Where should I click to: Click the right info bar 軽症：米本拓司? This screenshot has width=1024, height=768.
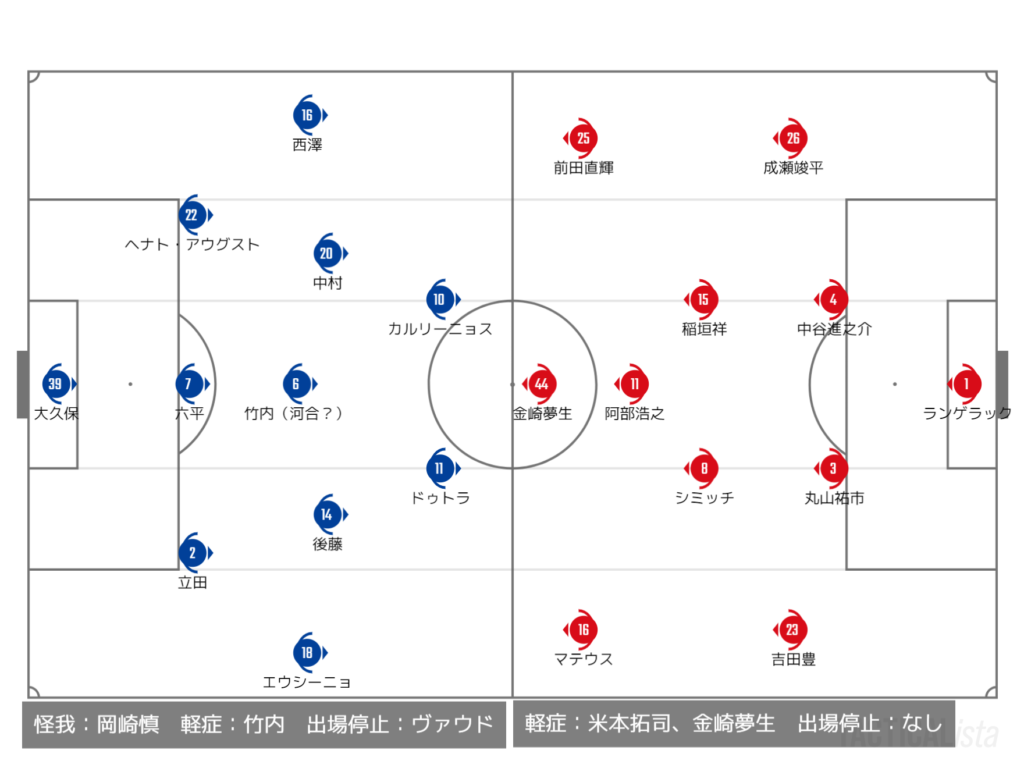(734, 724)
